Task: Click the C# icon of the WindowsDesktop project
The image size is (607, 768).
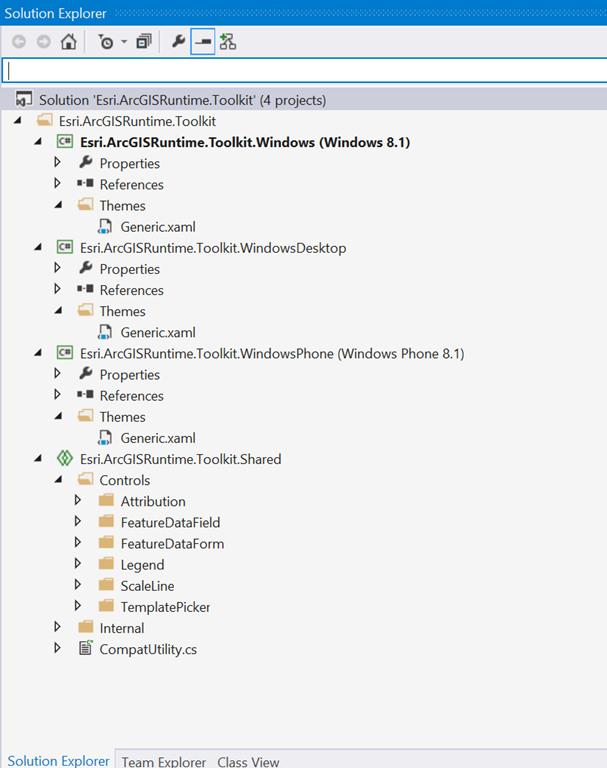Action: (x=65, y=247)
